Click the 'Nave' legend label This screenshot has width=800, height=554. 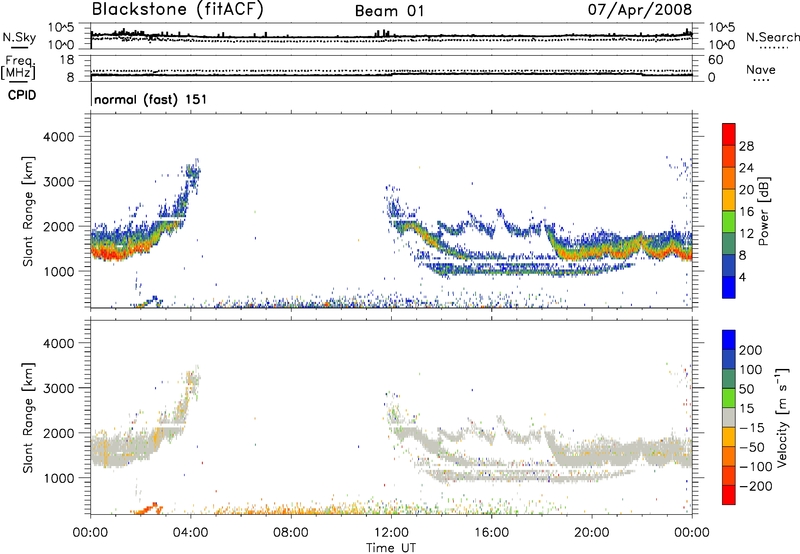click(761, 70)
